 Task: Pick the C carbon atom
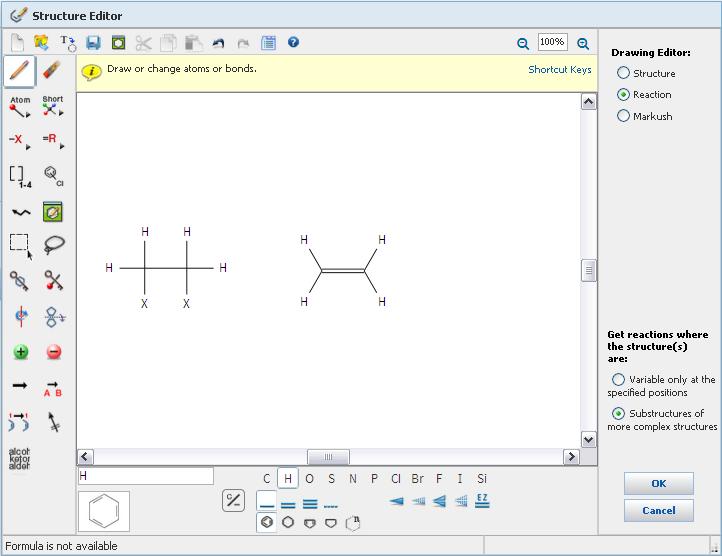tap(267, 479)
